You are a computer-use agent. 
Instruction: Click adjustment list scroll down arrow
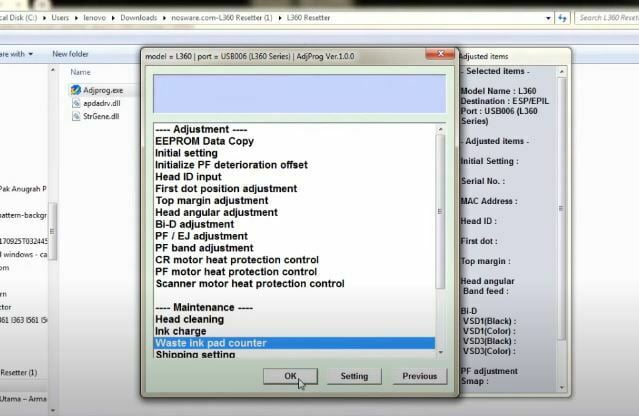pyautogui.click(x=440, y=352)
